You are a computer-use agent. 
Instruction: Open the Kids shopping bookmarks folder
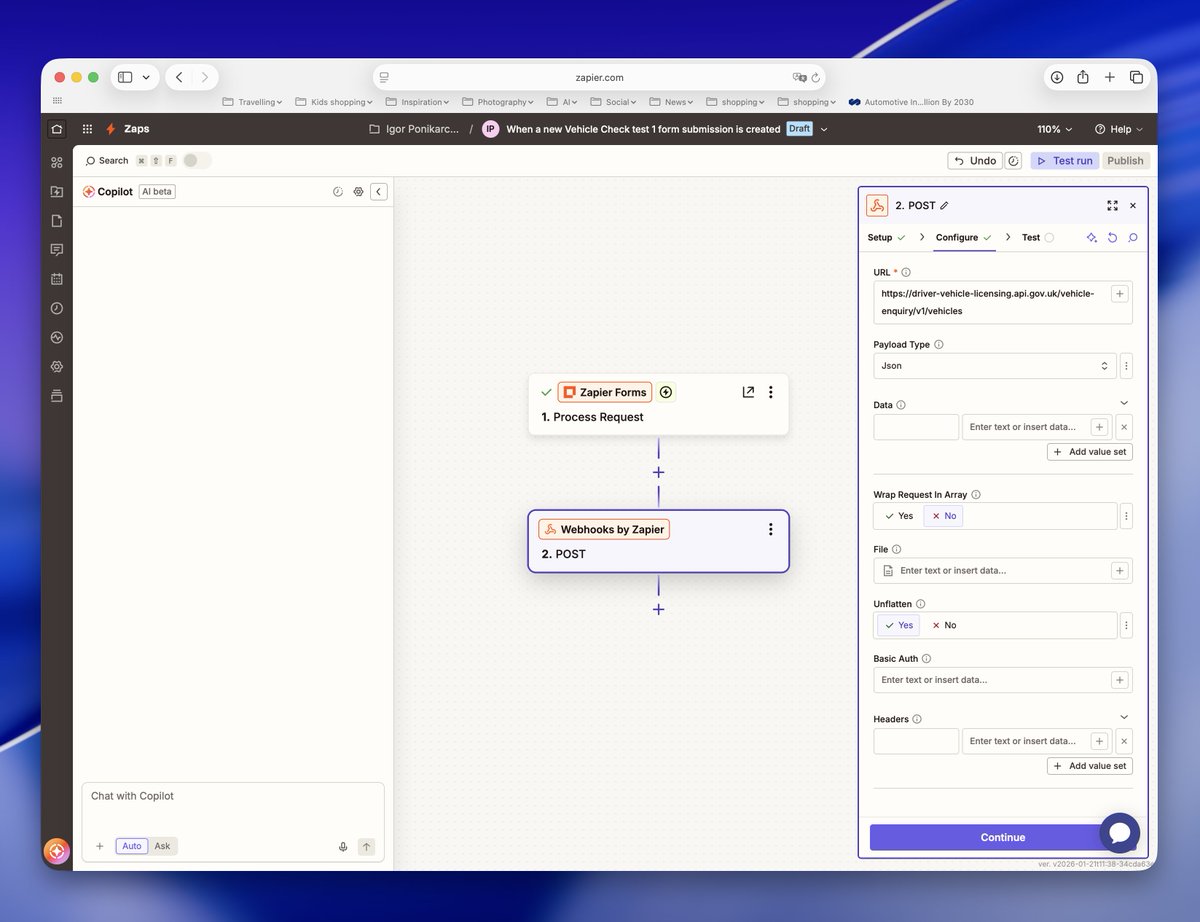(335, 102)
